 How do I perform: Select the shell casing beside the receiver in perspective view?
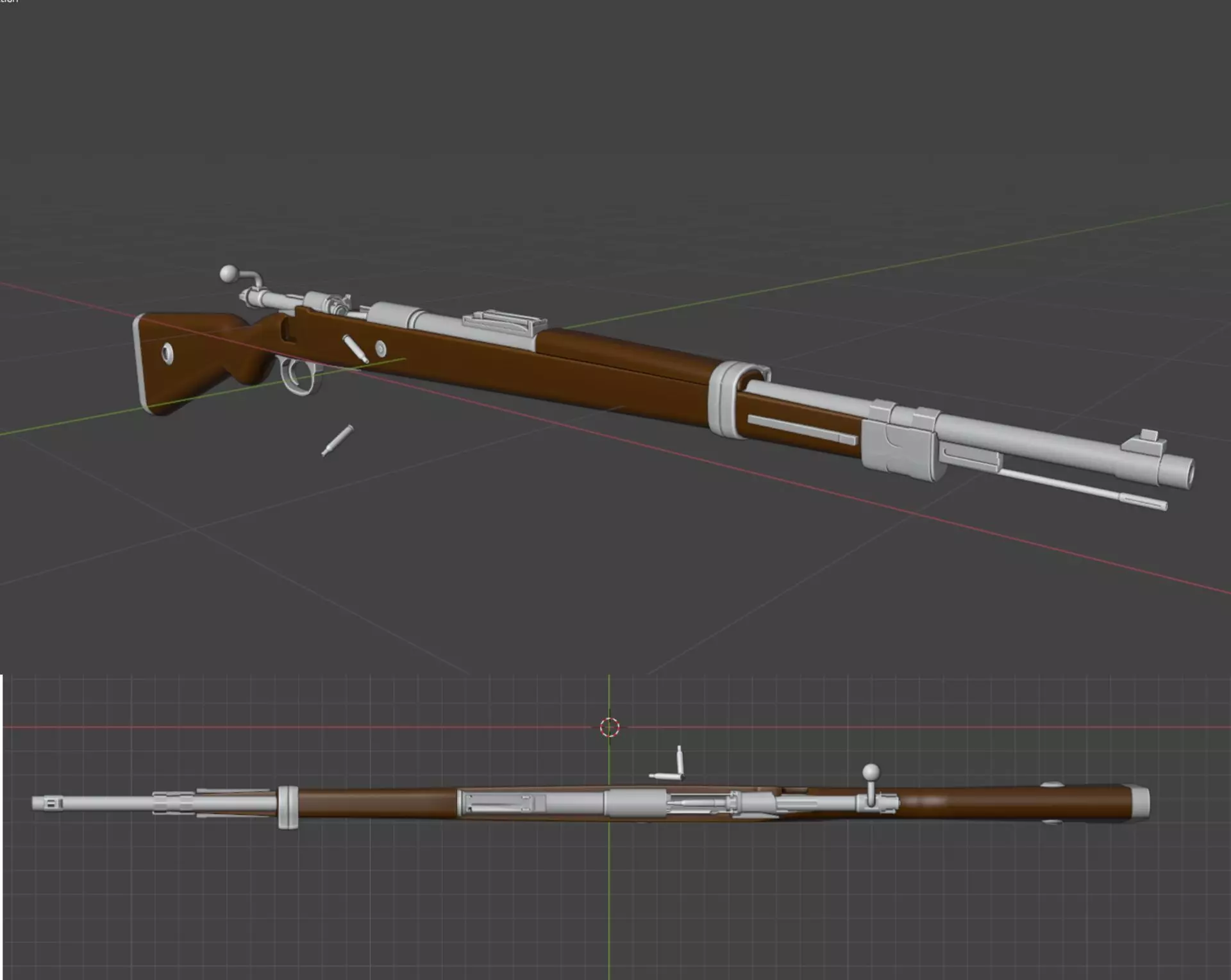tap(355, 349)
